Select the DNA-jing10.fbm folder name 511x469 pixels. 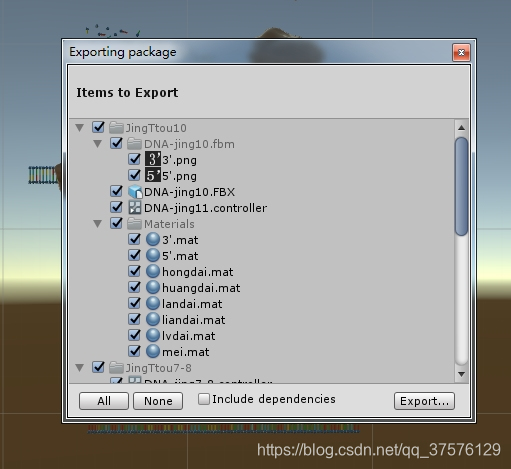tap(189, 144)
